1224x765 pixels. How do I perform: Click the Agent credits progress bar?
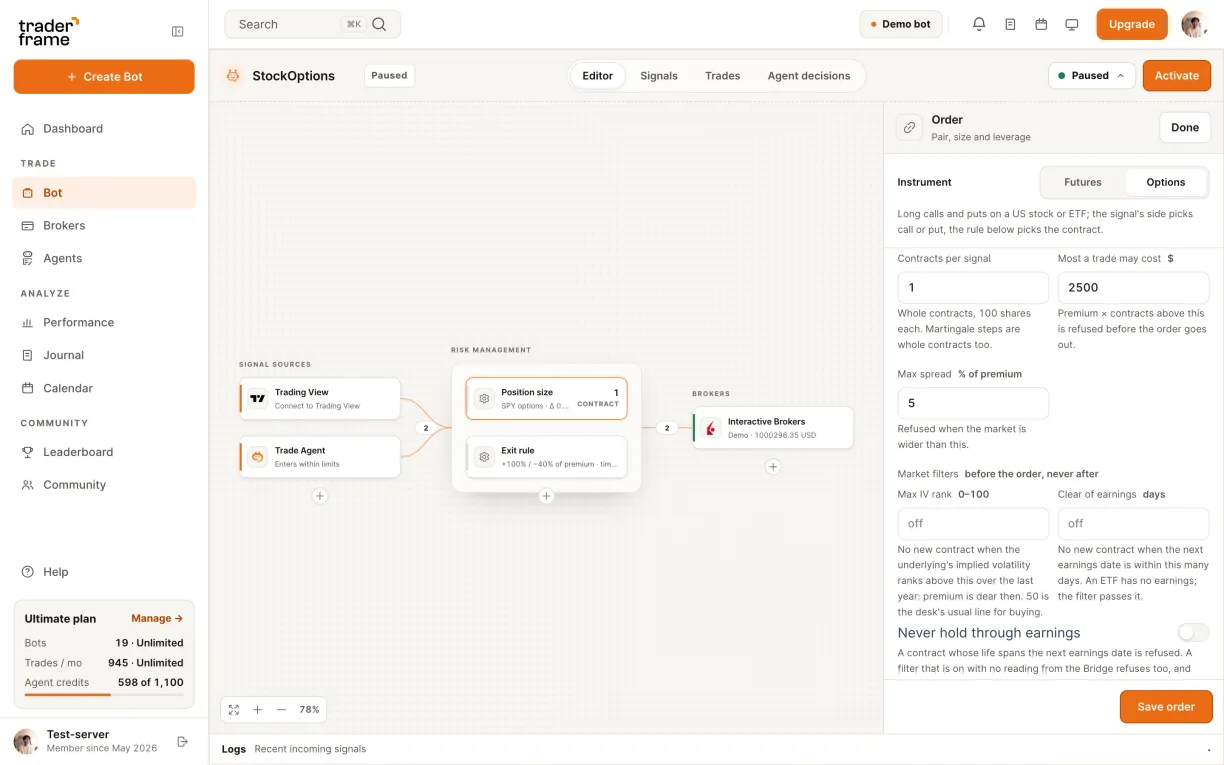click(x=104, y=694)
